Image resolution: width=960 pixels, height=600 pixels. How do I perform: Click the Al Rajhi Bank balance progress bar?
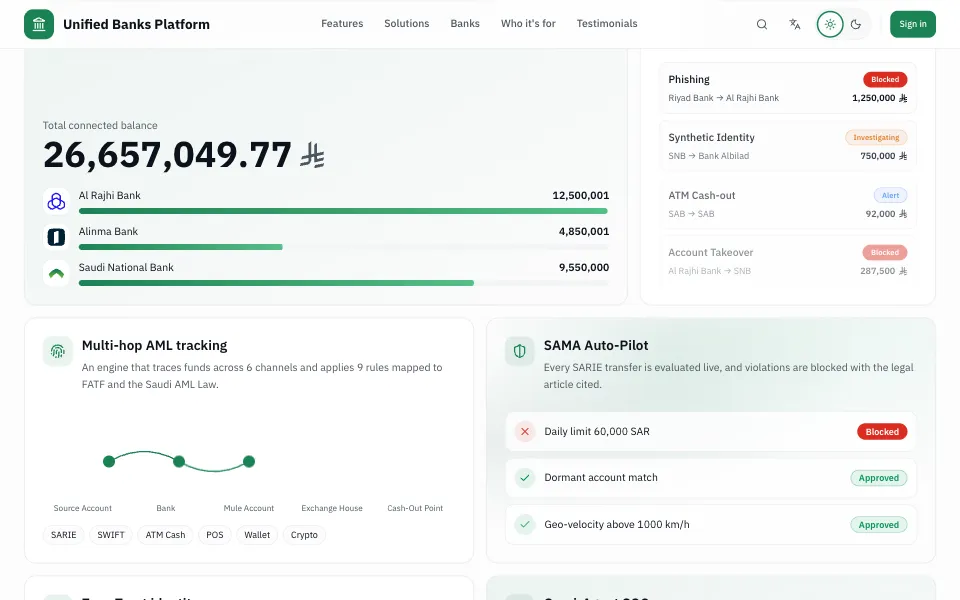click(x=343, y=211)
